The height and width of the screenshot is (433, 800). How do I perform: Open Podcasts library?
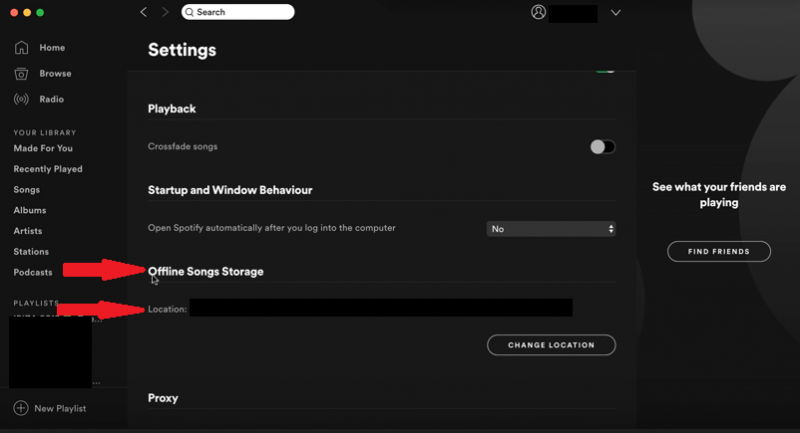(33, 272)
